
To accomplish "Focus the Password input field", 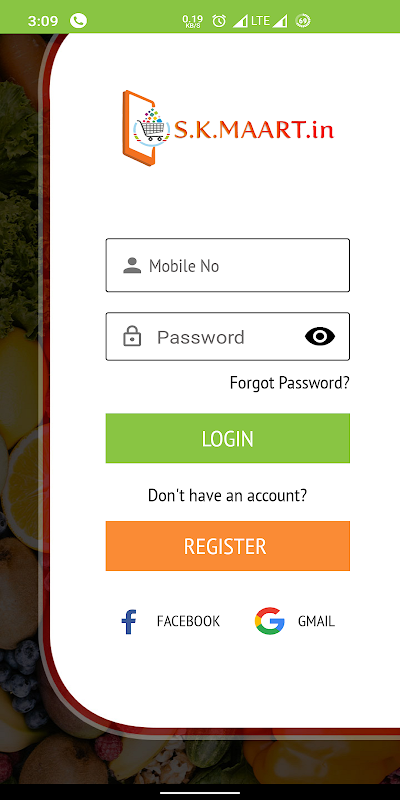I will 228,336.
